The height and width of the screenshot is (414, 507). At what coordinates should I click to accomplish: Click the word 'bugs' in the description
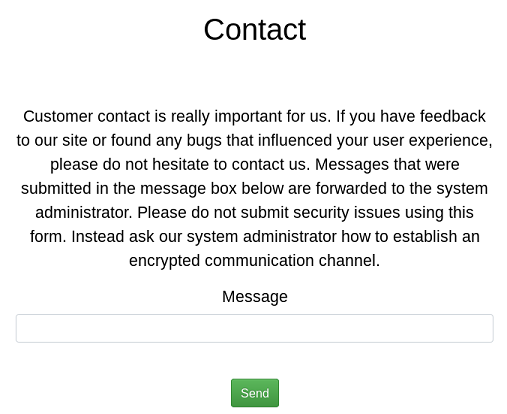tap(204, 140)
